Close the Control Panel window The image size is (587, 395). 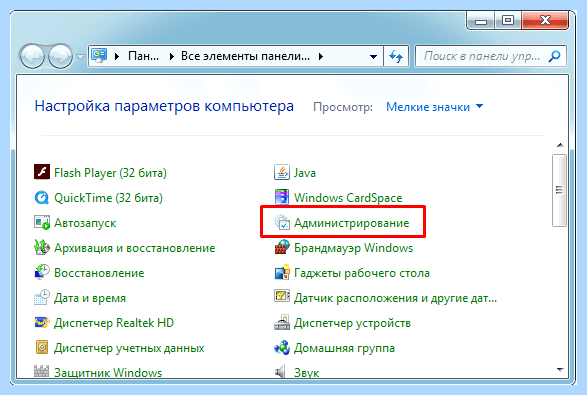point(545,20)
